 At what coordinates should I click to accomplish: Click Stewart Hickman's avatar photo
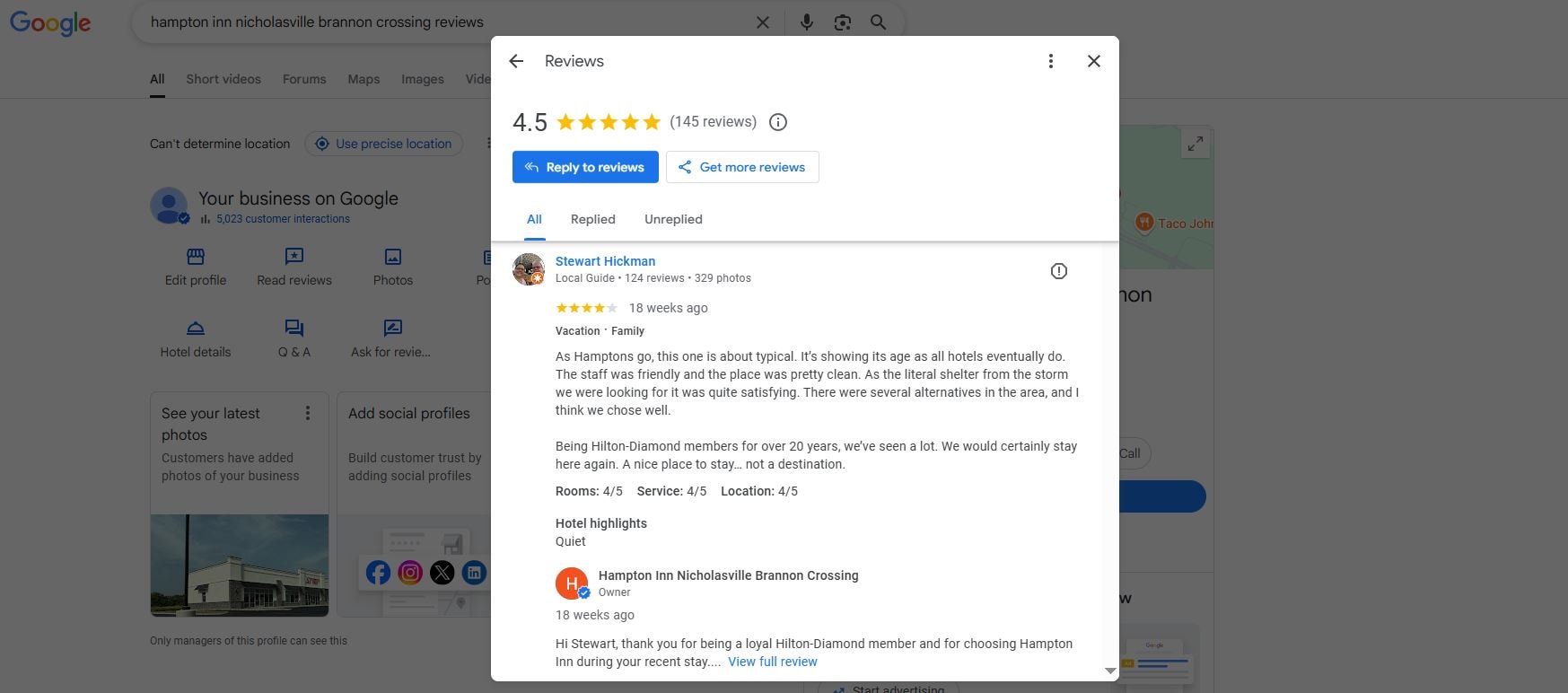[x=529, y=269]
